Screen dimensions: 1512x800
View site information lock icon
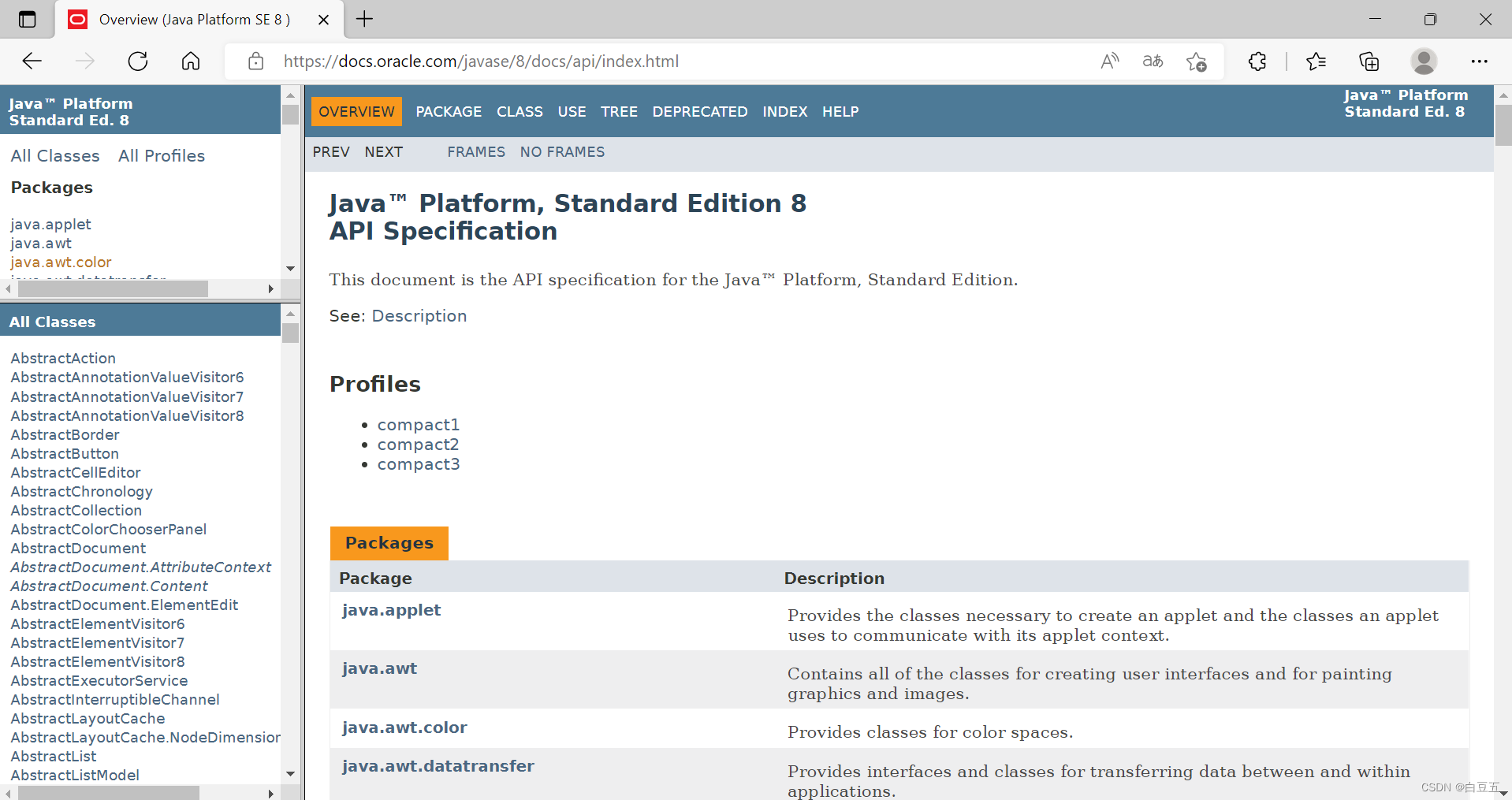pos(255,61)
